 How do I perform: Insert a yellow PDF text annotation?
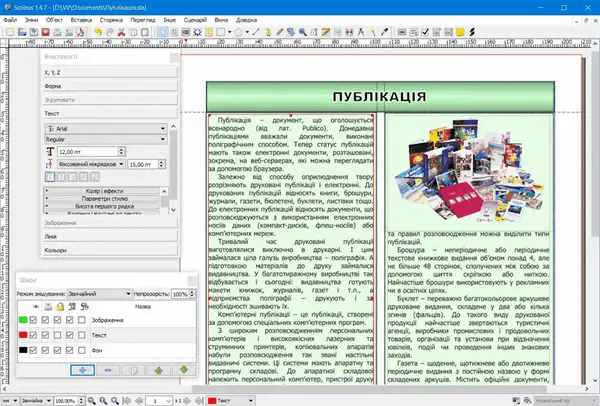pyautogui.click(x=460, y=32)
